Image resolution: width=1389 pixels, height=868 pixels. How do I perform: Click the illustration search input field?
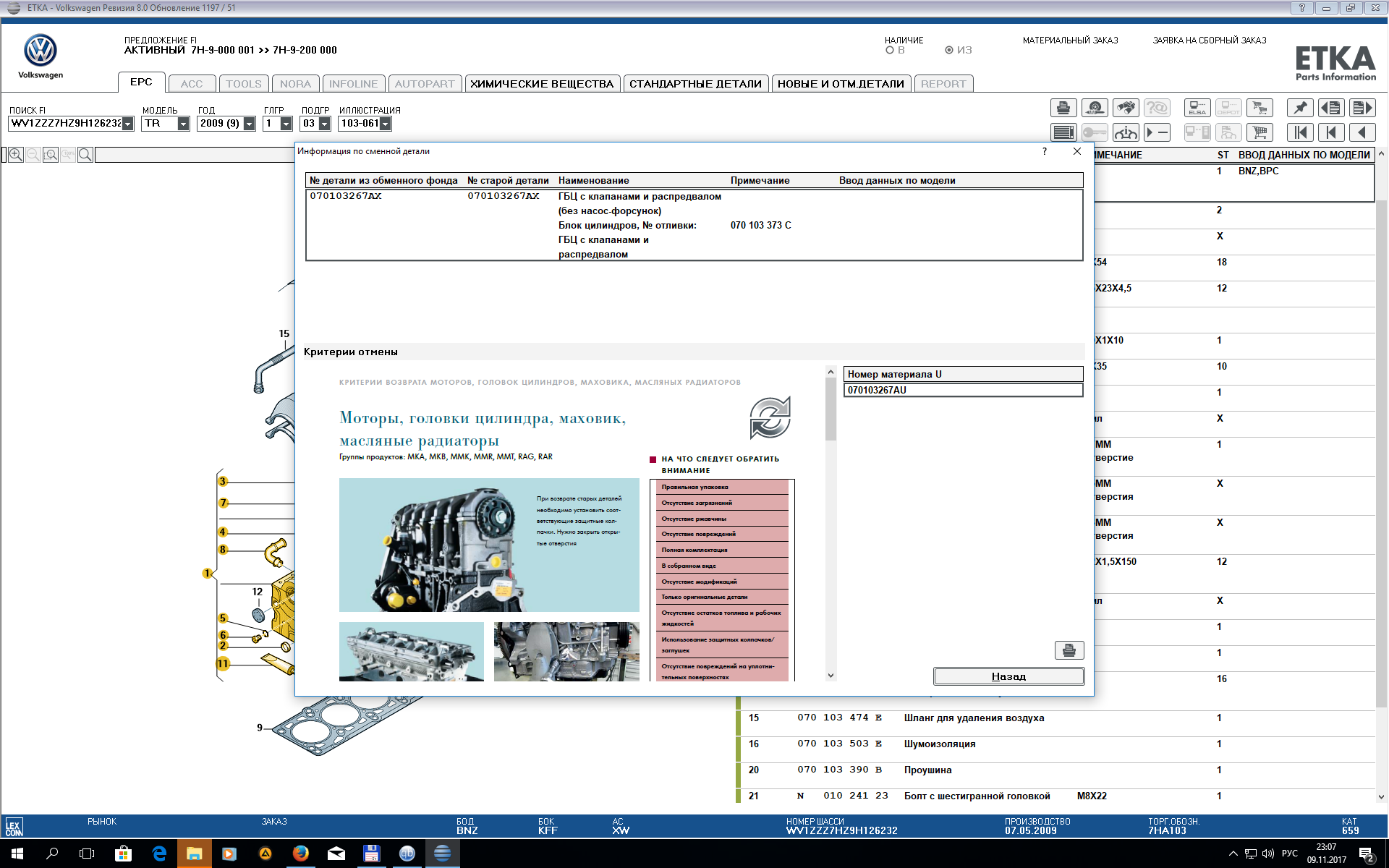(195, 155)
